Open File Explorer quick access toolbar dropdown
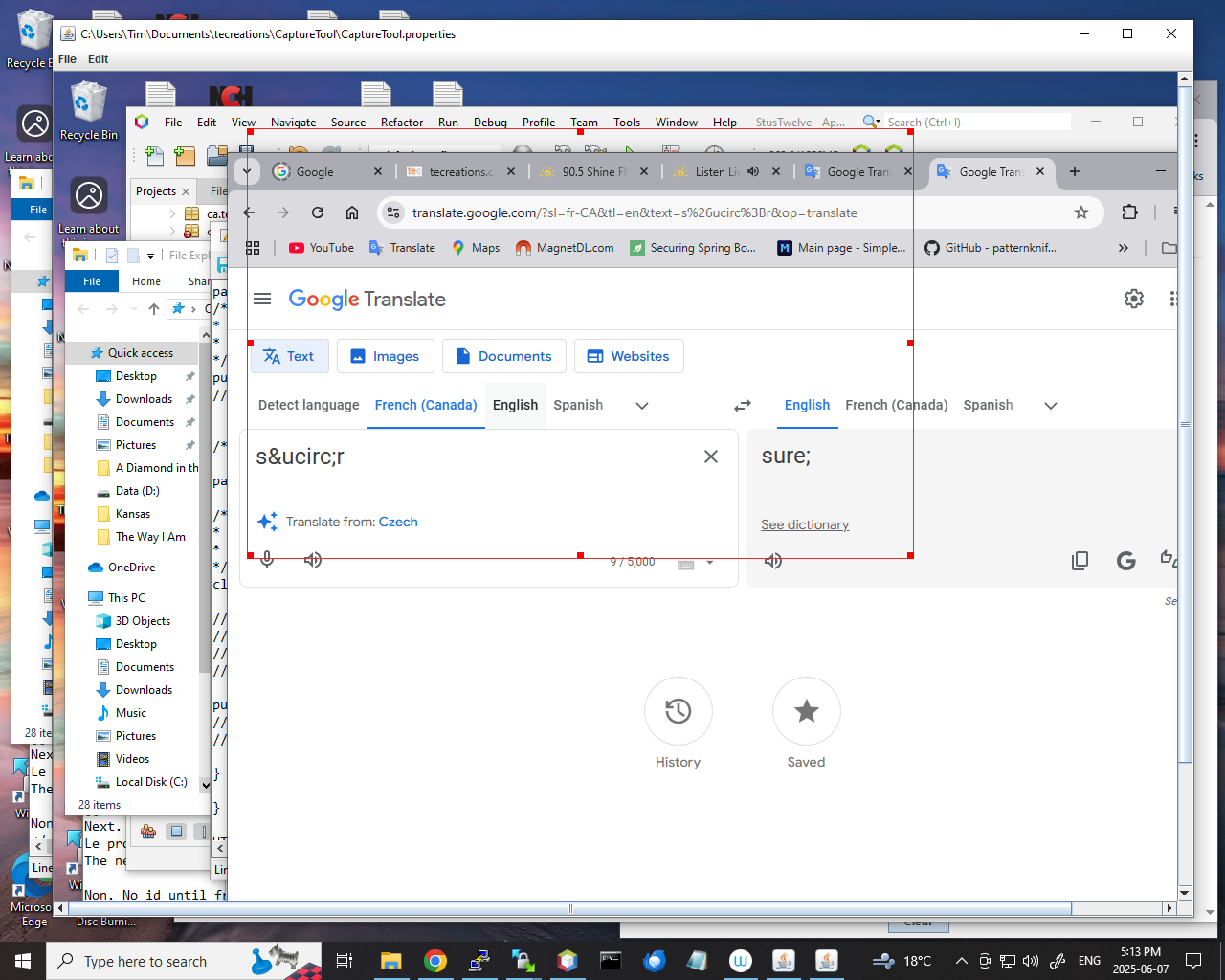The image size is (1225, 980). tap(150, 256)
